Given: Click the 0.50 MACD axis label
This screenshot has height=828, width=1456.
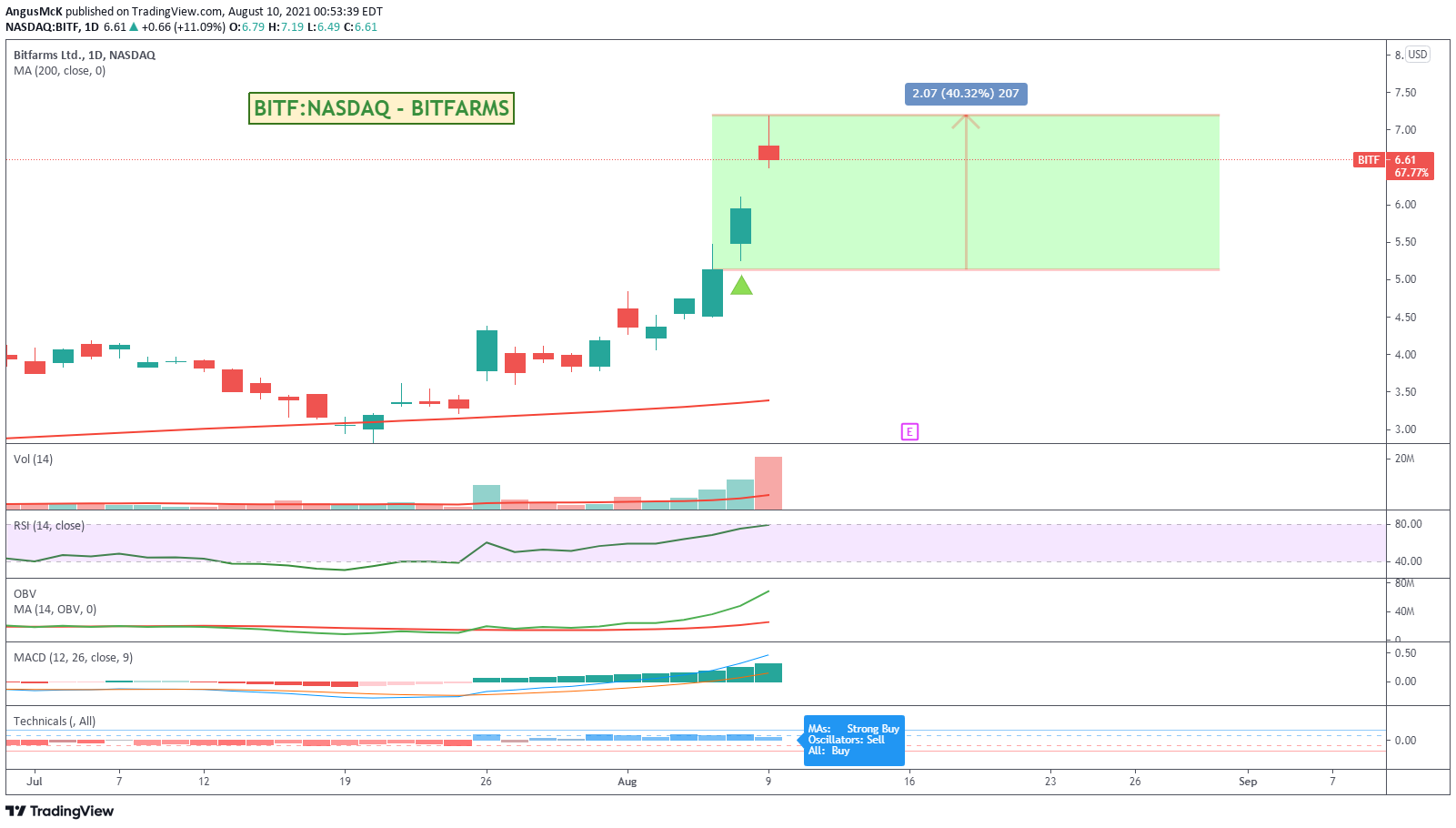Looking at the screenshot, I should (x=1405, y=653).
